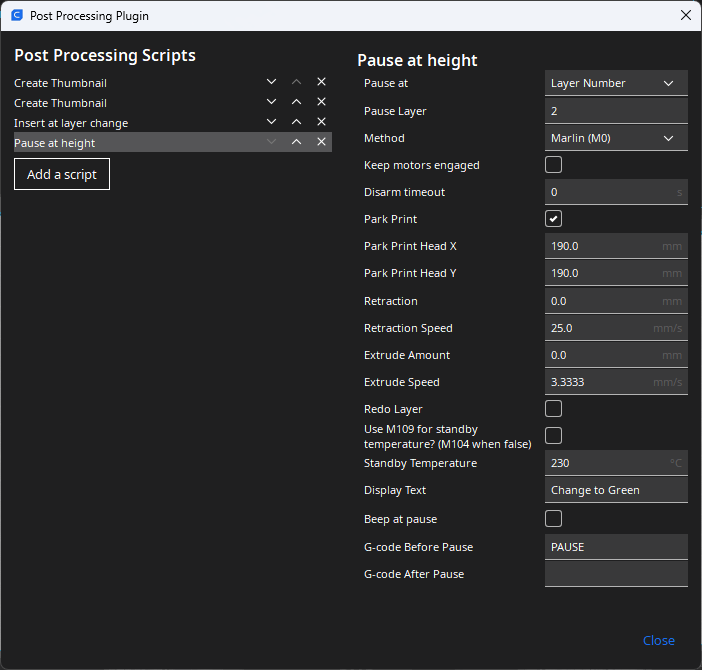Remove the first Create Thumbnail script
702x670 pixels.
321,82
